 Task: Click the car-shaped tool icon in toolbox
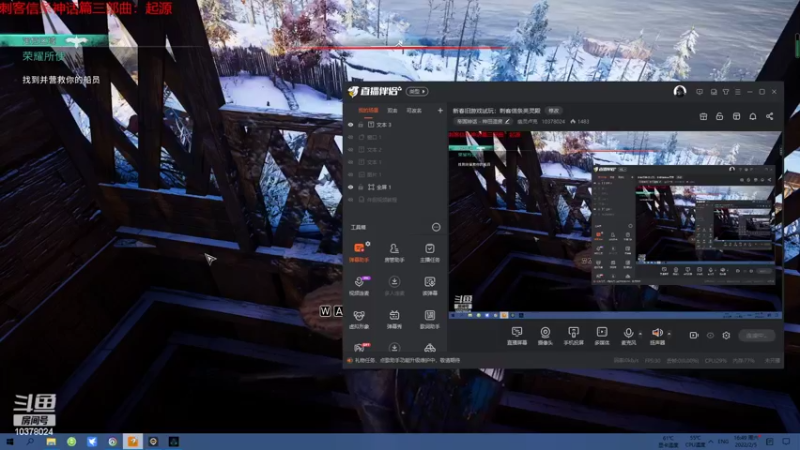(430, 348)
